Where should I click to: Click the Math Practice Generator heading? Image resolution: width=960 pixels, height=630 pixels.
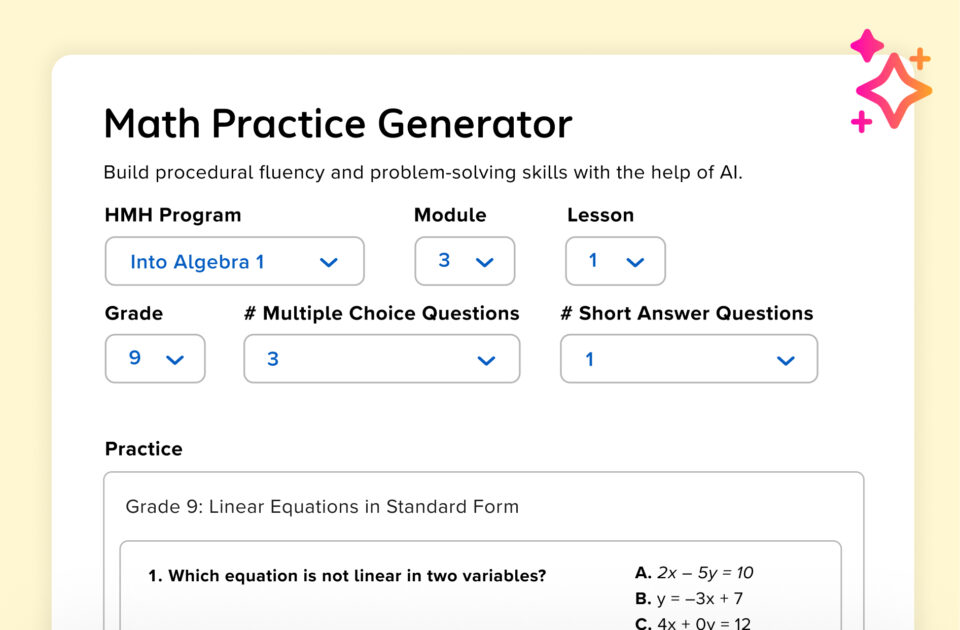[337, 123]
